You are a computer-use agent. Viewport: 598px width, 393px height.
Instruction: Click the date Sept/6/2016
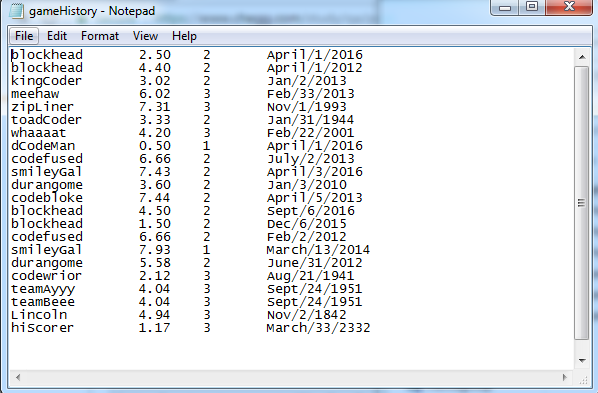[x=310, y=211]
